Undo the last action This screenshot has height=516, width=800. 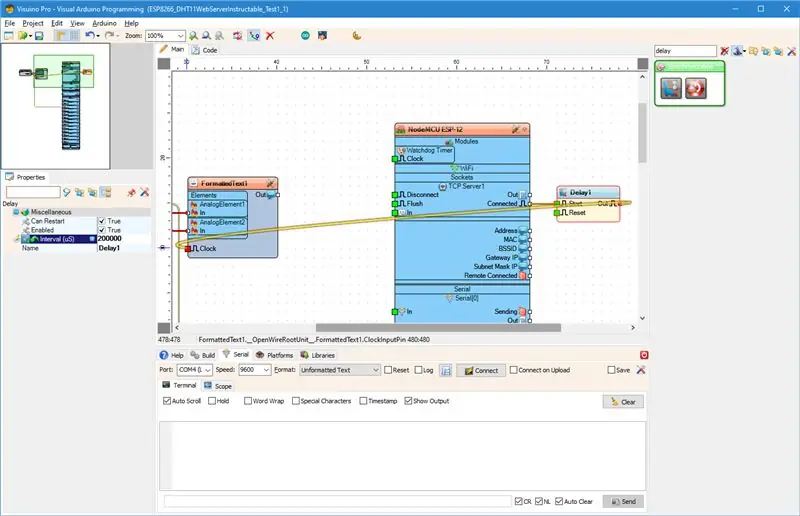point(90,36)
